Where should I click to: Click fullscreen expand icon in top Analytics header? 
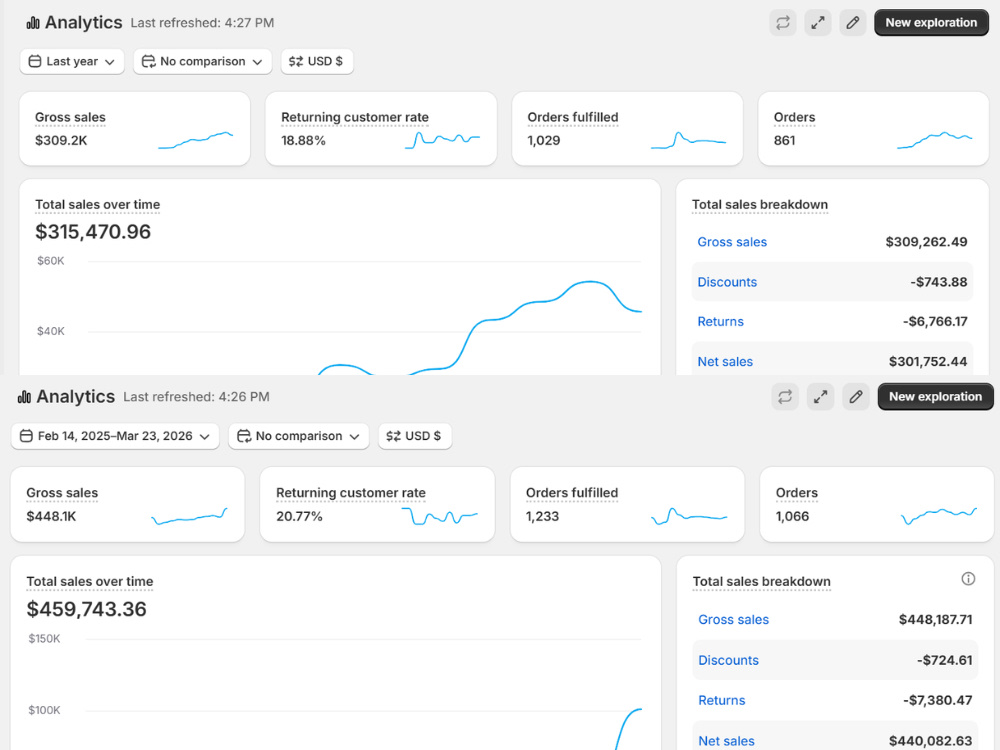[x=818, y=23]
